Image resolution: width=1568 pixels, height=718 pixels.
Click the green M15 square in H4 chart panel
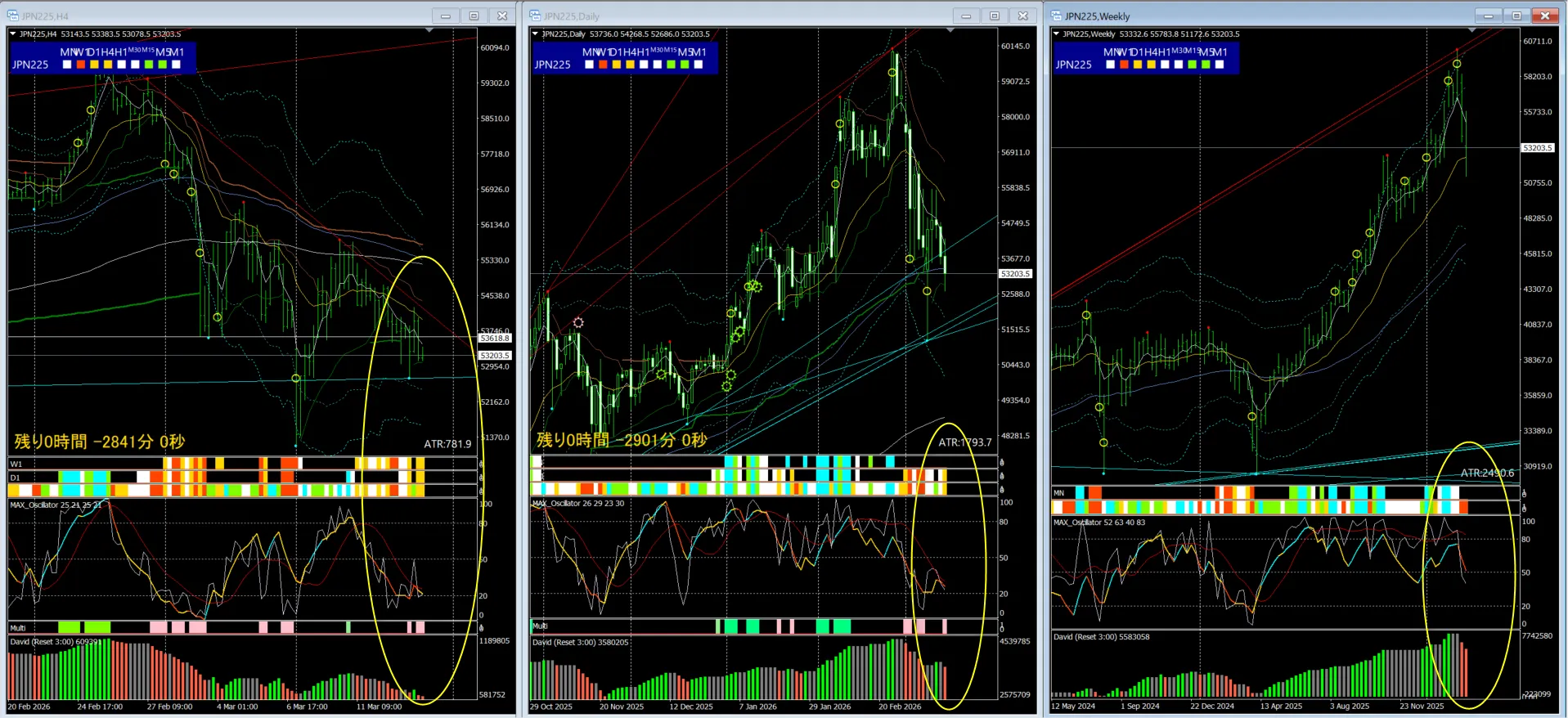point(149,65)
